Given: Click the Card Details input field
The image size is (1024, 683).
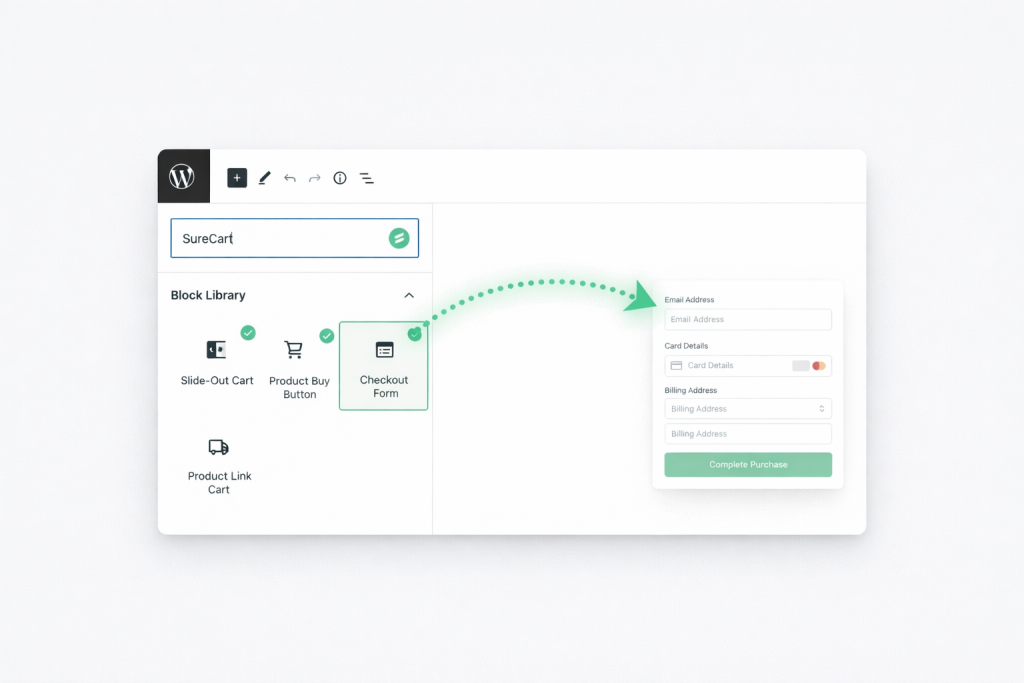Looking at the screenshot, I should click(748, 366).
